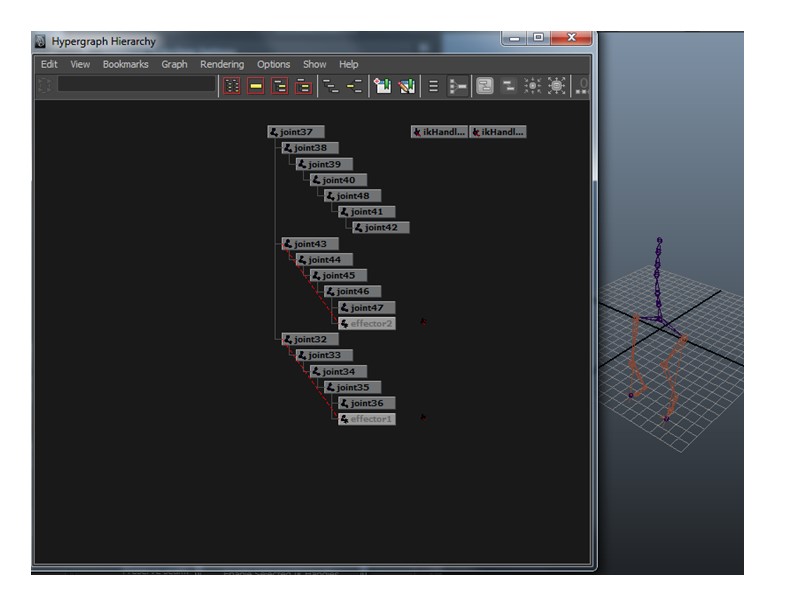Open the Rendering menu
This screenshot has width=800, height=600.
tap(221, 64)
